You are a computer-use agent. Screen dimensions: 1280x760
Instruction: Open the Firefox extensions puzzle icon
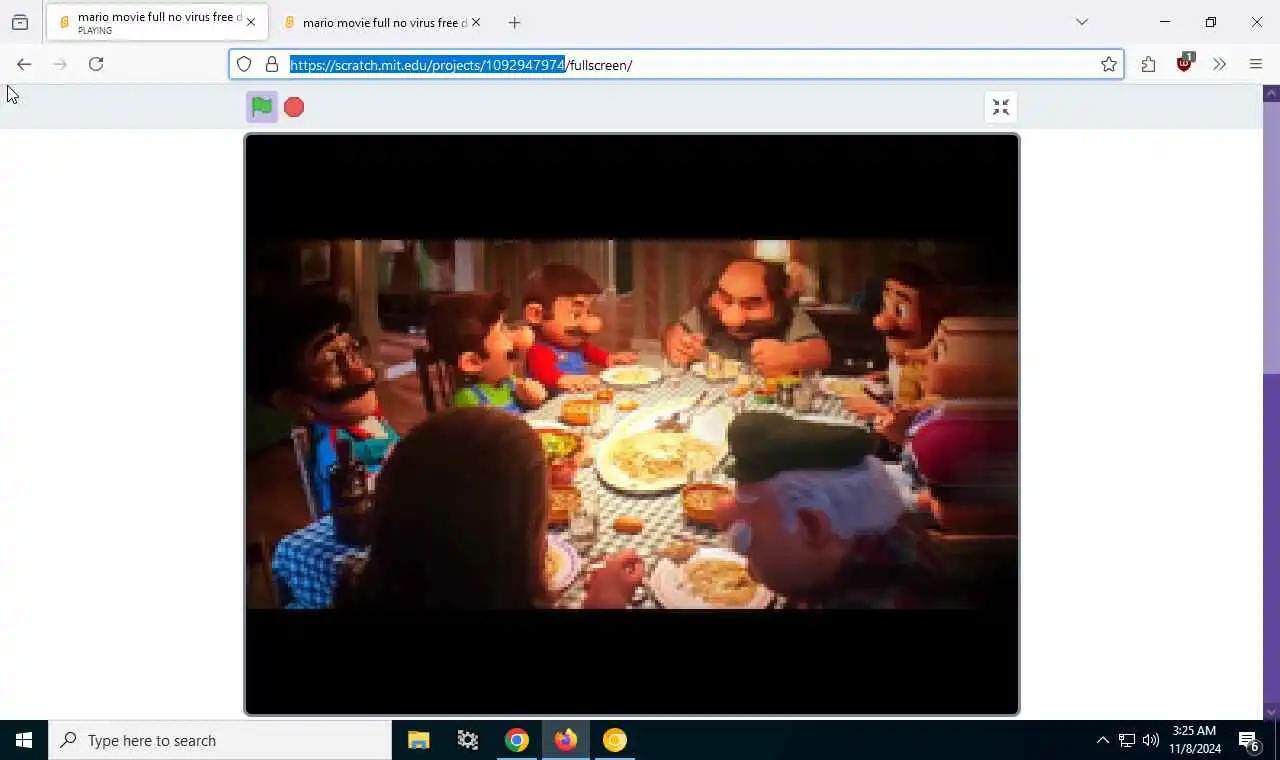click(1148, 65)
